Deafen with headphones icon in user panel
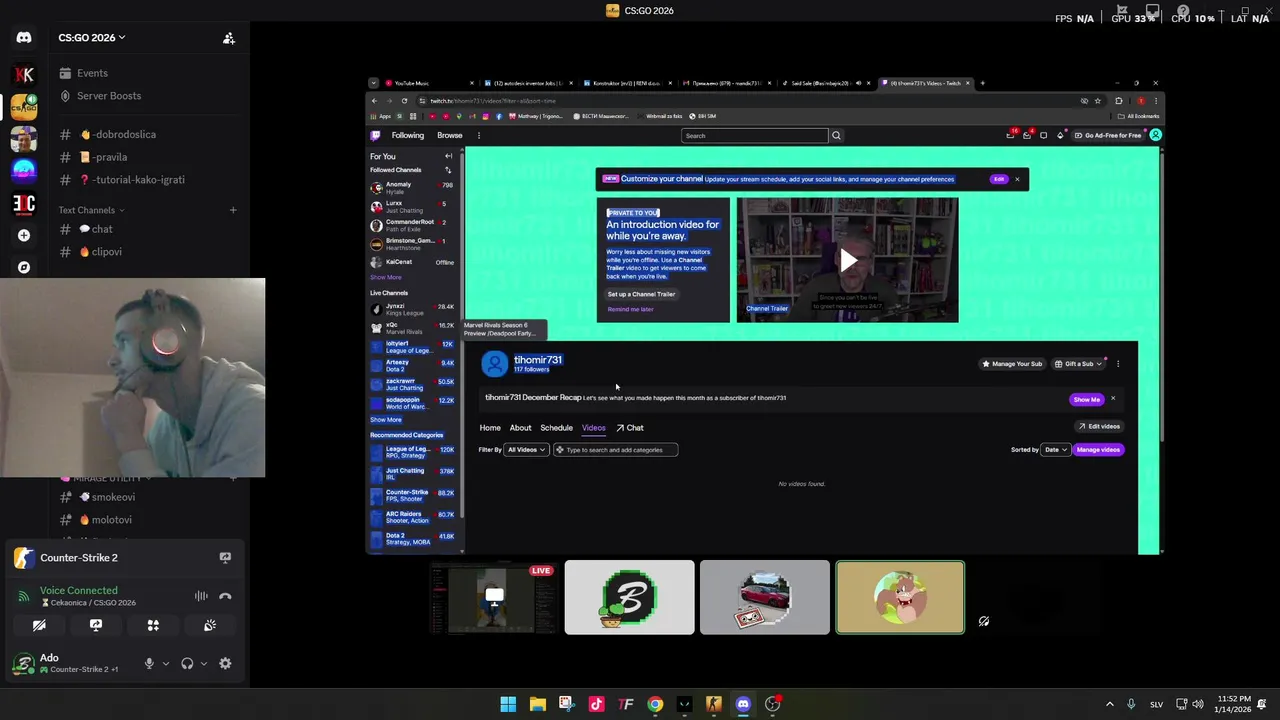The height and width of the screenshot is (720, 1280). (187, 663)
